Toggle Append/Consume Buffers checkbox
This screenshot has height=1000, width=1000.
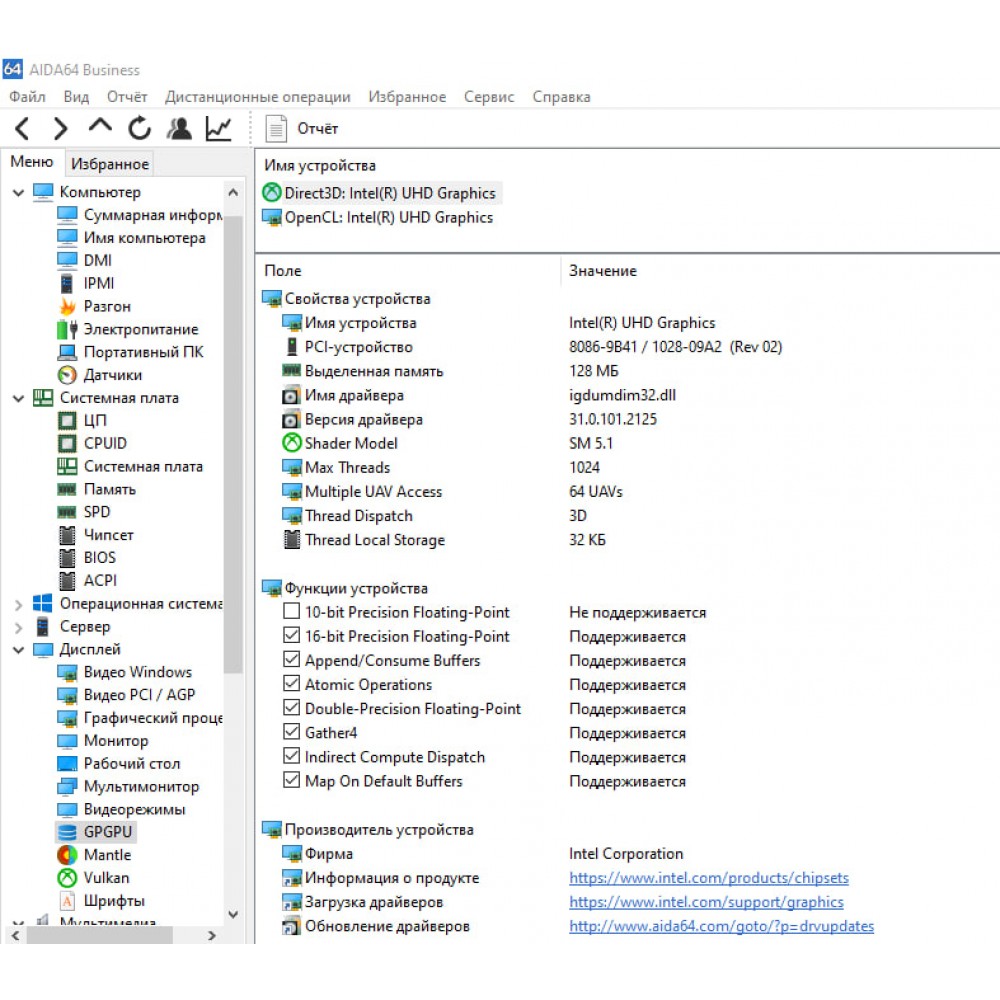click(x=291, y=659)
